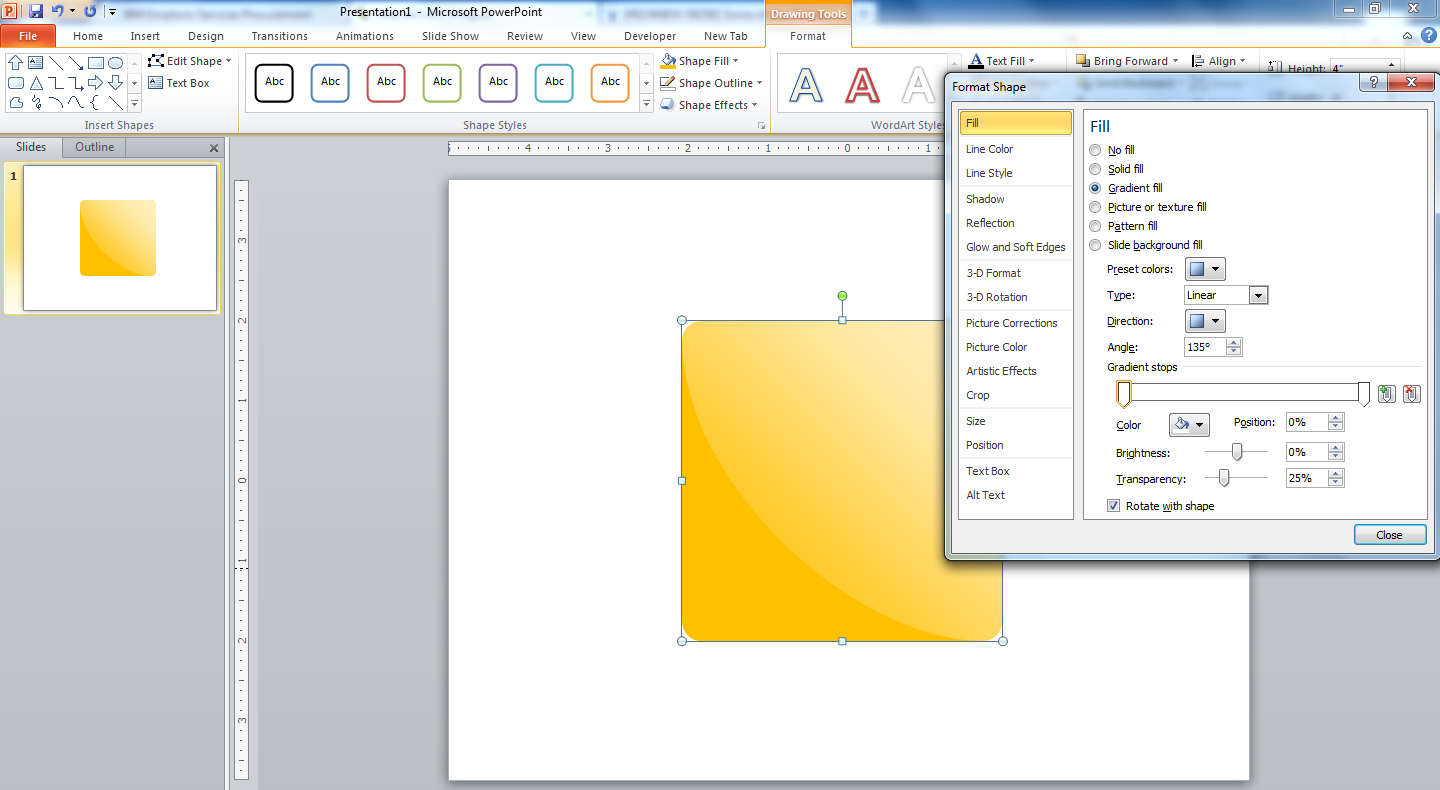Switch to the Animations ribbon tab
The image size is (1440, 790).
point(365,36)
